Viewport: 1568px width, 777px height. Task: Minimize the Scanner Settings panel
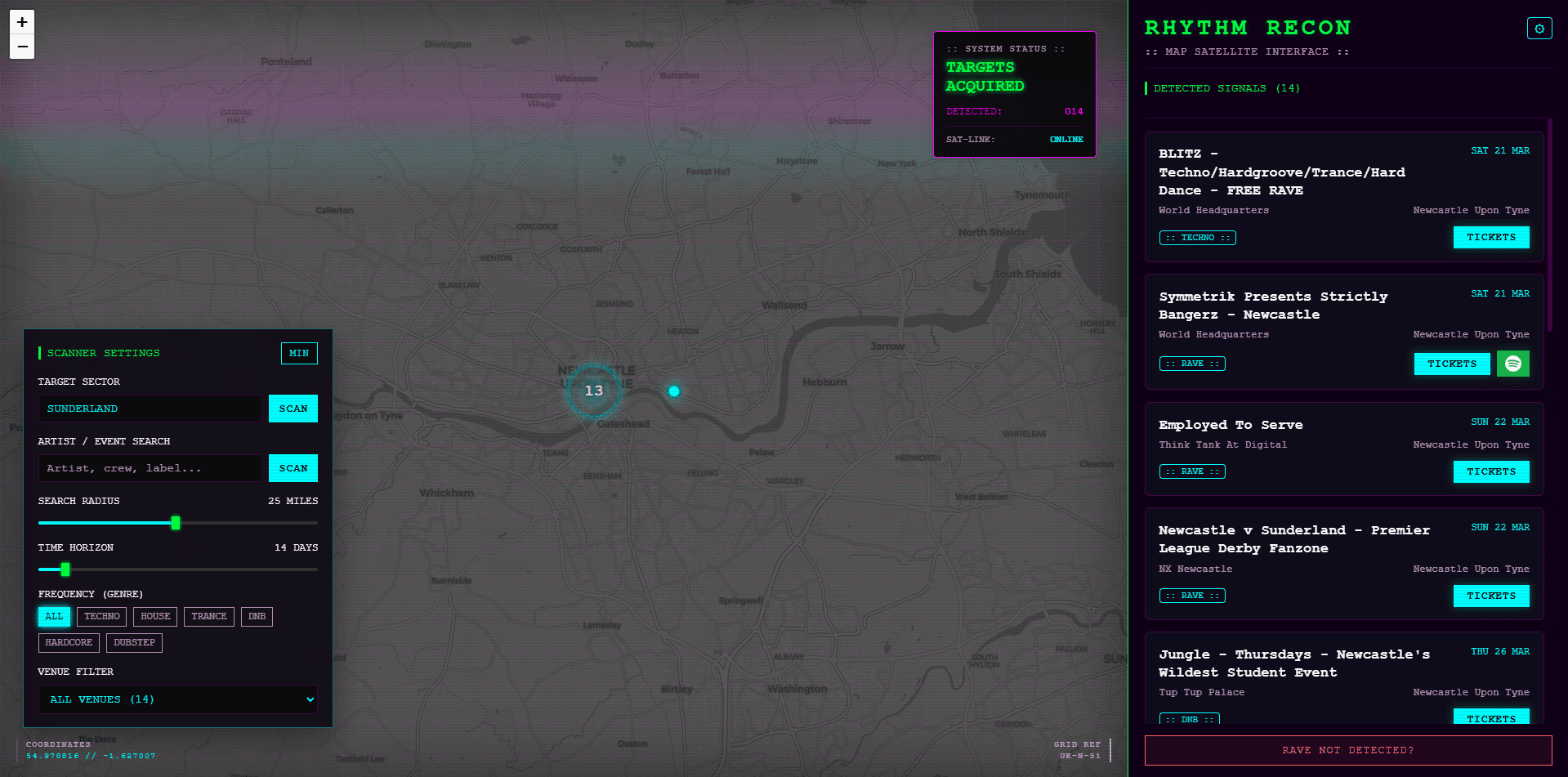tap(299, 353)
